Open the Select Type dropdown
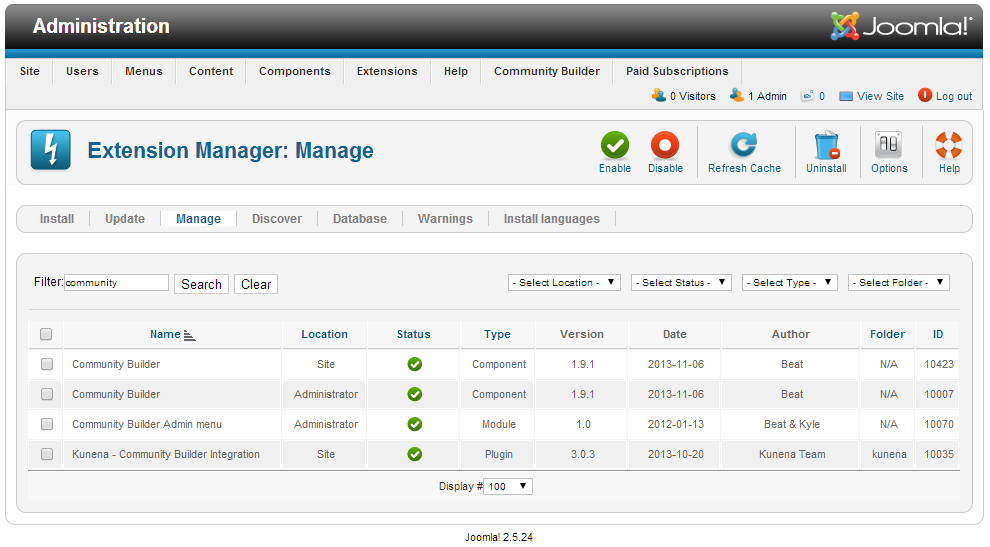This screenshot has height=547, width=990. tap(789, 282)
